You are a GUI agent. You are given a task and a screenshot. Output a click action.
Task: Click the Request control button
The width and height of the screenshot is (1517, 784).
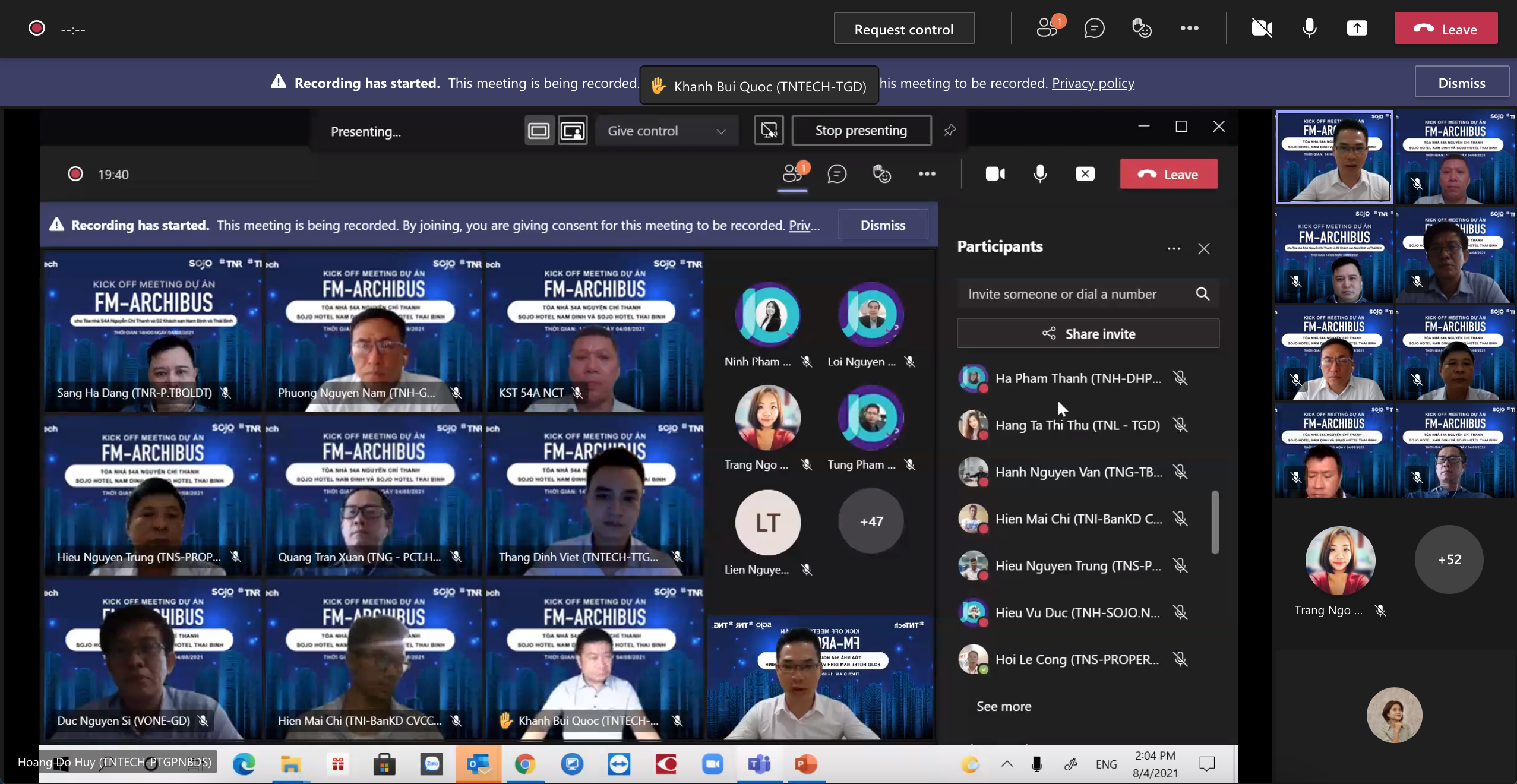pos(903,29)
